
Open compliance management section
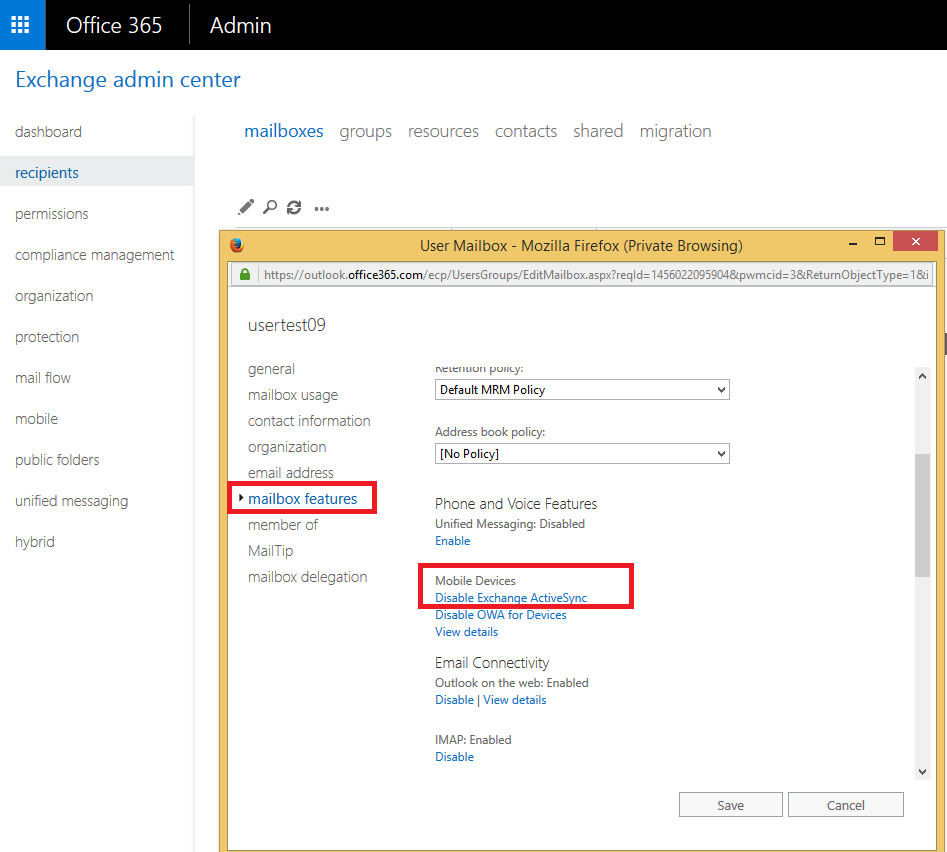(x=94, y=255)
